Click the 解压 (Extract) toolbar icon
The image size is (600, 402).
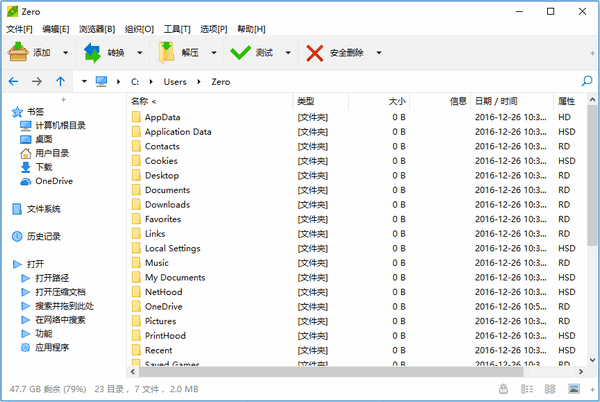click(166, 52)
